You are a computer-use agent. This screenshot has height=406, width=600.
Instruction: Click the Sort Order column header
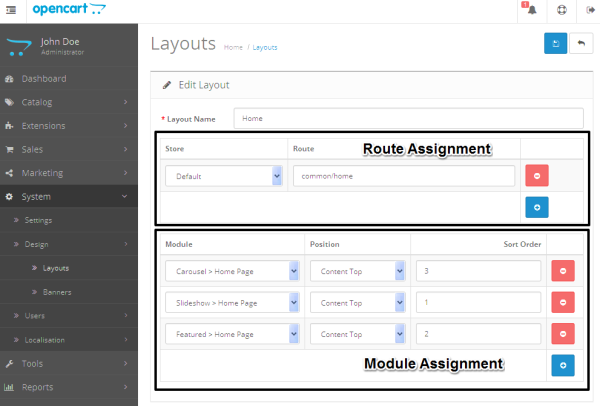click(522, 244)
